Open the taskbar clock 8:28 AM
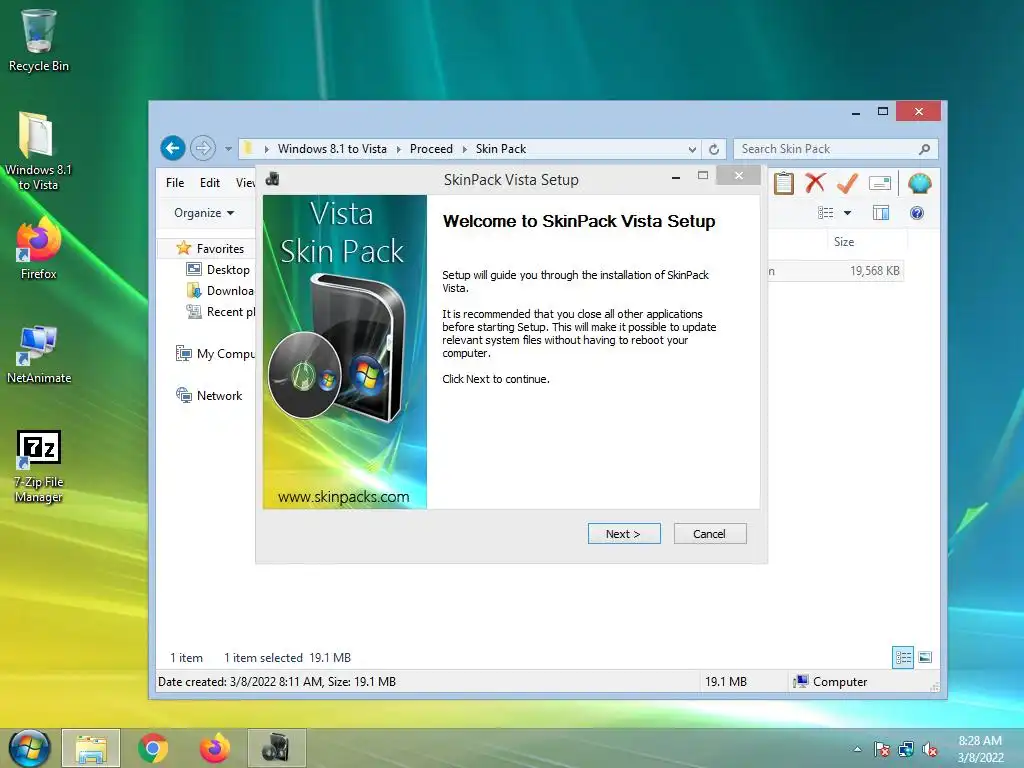 (980, 749)
